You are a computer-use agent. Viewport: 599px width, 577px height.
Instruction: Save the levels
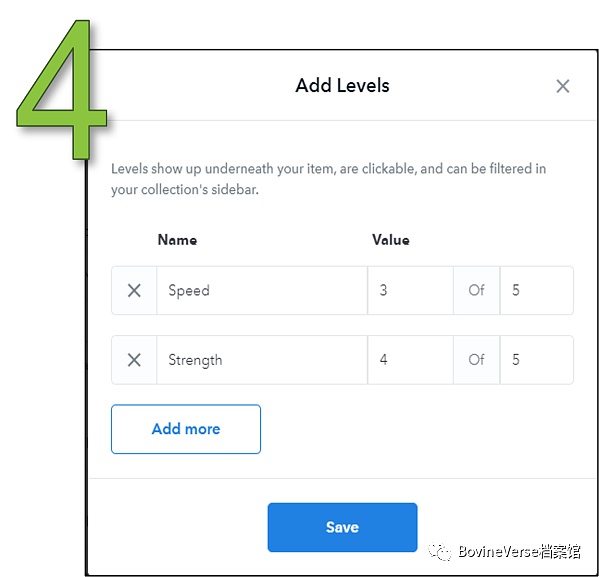click(342, 527)
